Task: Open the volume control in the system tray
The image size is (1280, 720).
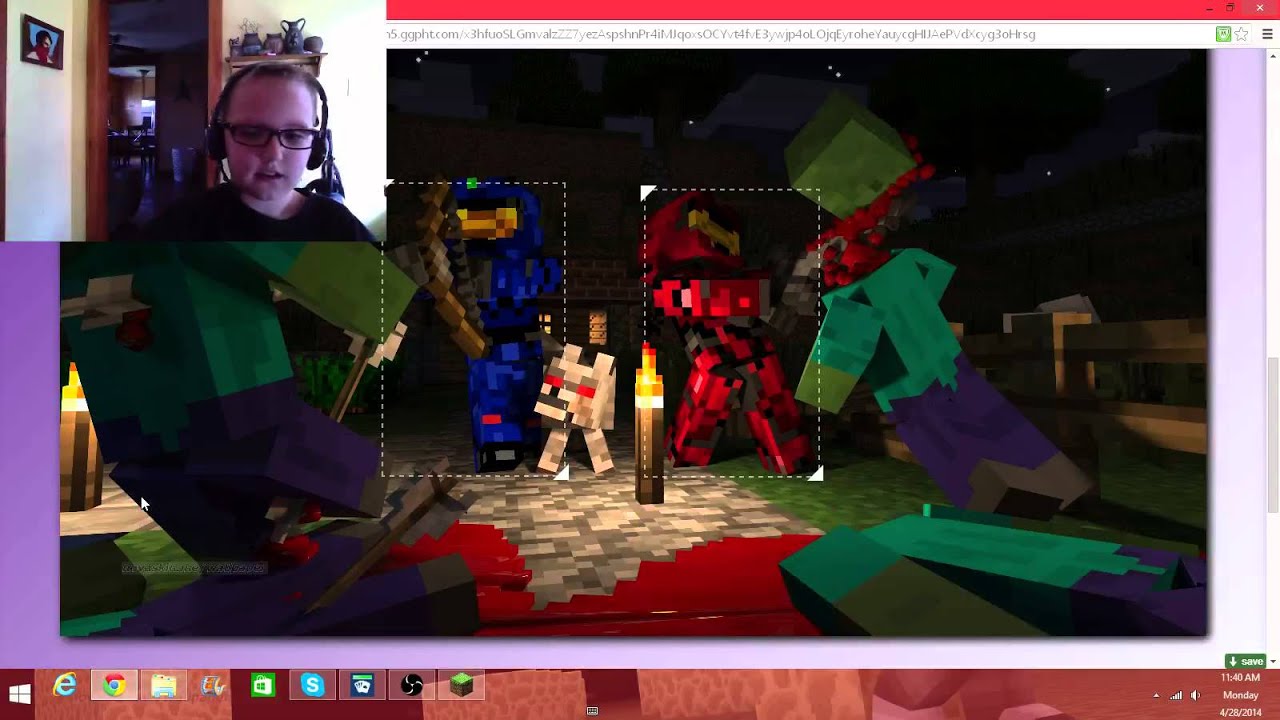Action: (x=1195, y=695)
